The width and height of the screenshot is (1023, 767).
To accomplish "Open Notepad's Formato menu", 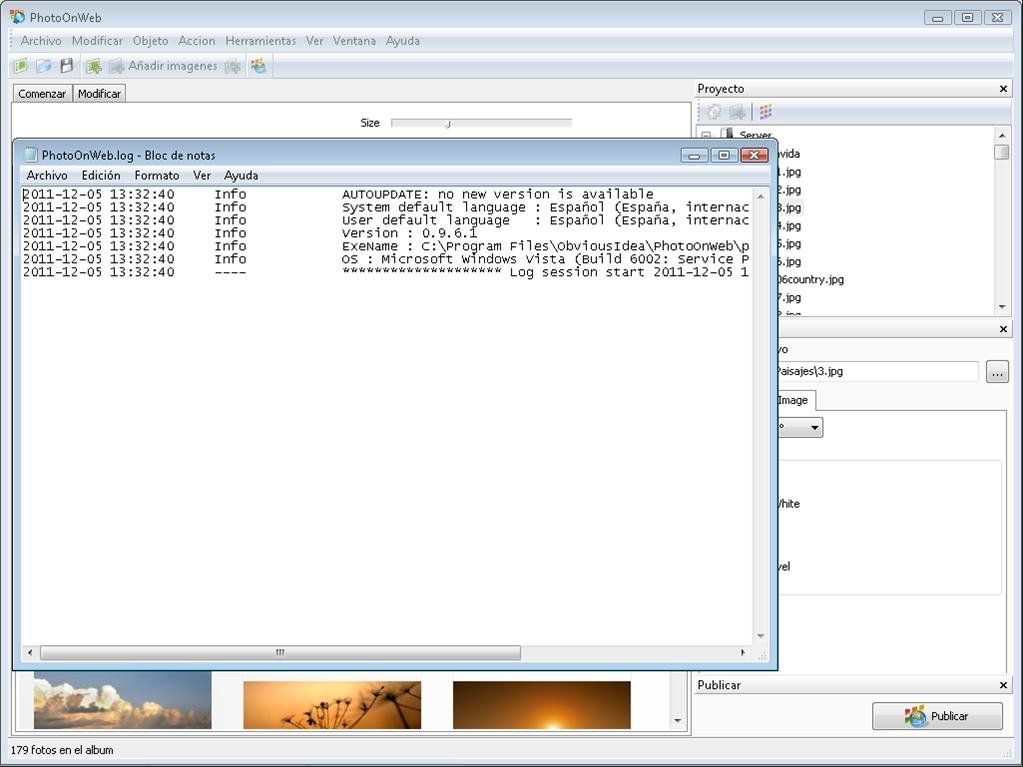I will (157, 175).
